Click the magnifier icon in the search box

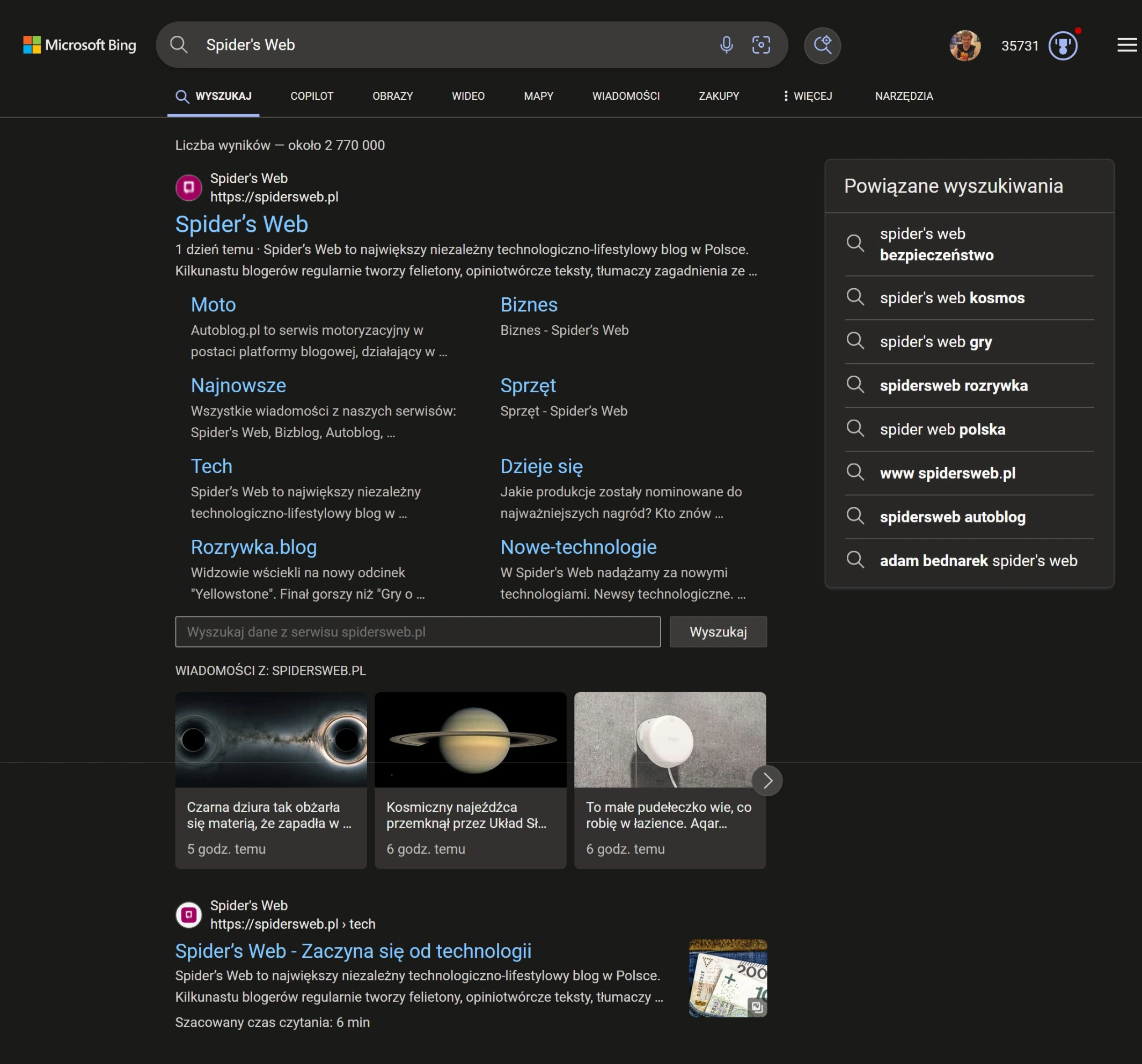tap(179, 45)
